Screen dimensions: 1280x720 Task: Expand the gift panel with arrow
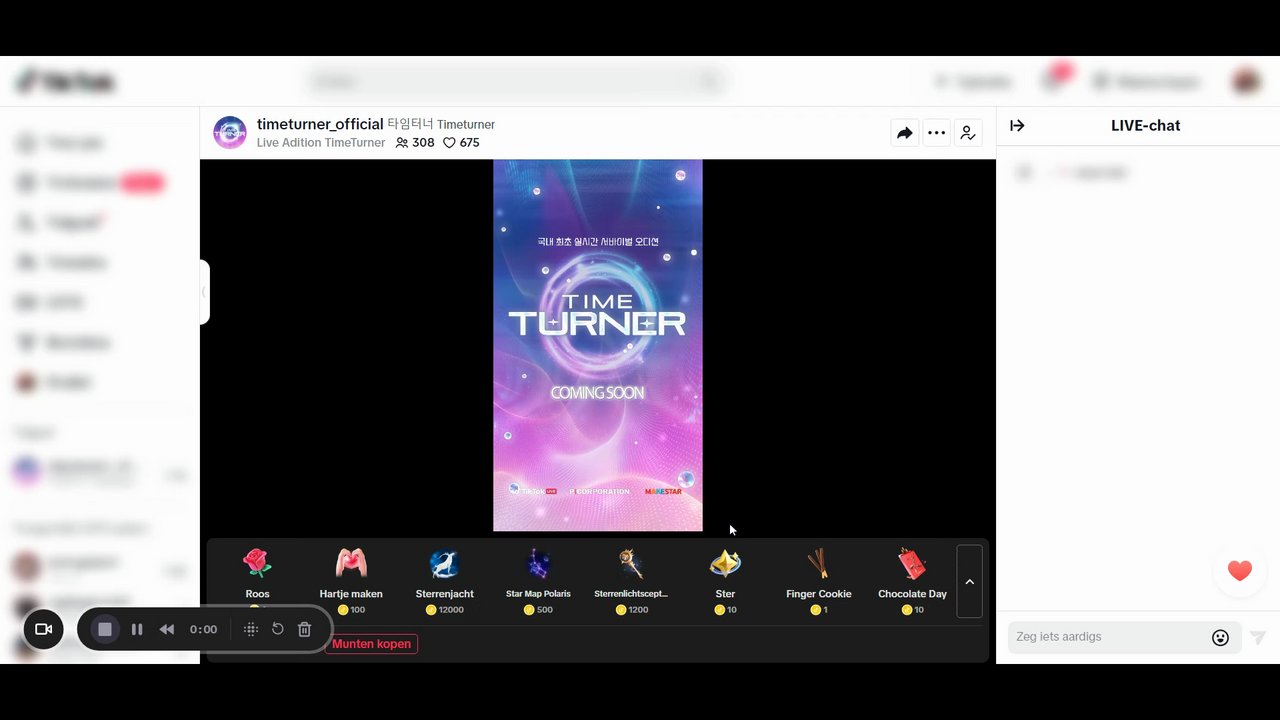click(x=969, y=581)
